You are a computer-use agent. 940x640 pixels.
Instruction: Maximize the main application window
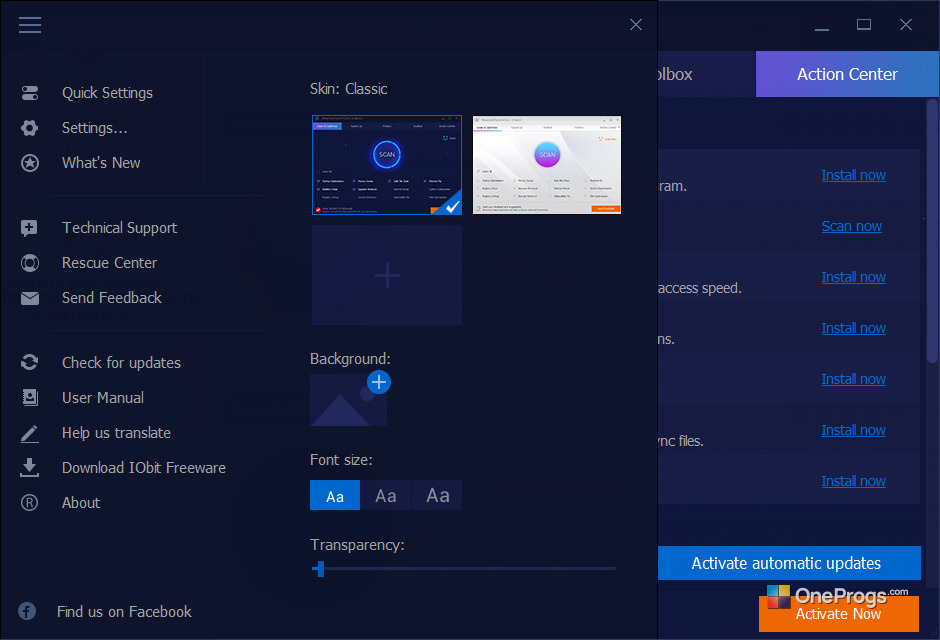(x=863, y=25)
